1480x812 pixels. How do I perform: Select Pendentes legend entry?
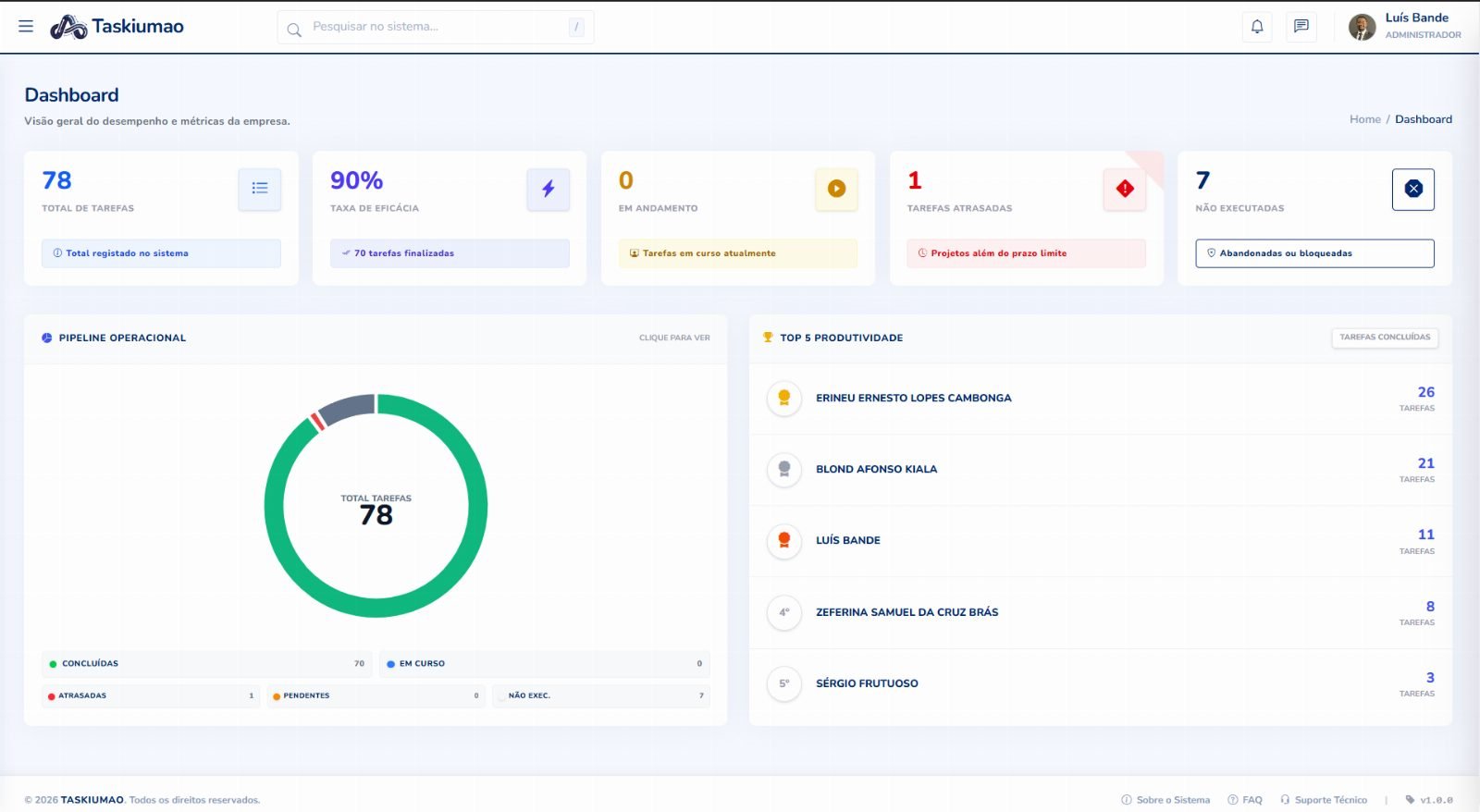(x=376, y=695)
